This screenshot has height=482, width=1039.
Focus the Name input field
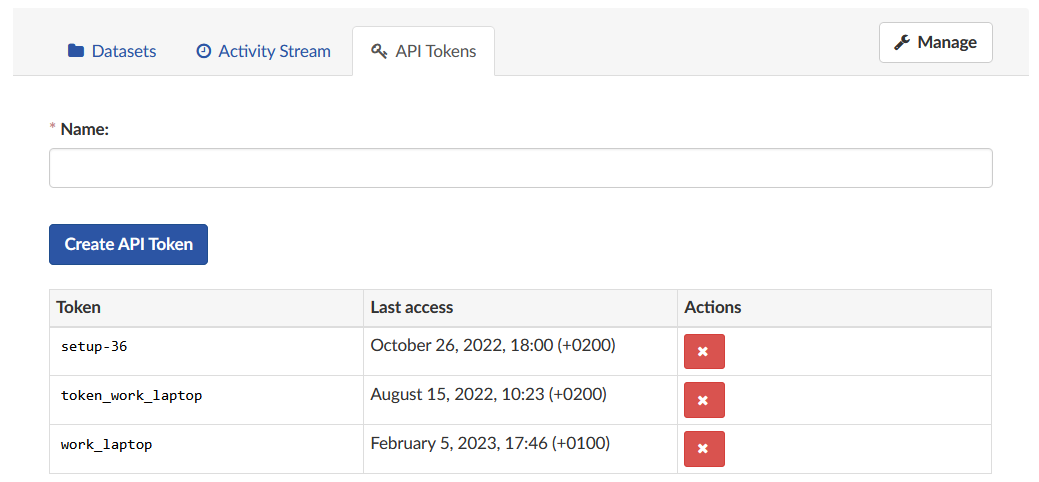pos(521,168)
